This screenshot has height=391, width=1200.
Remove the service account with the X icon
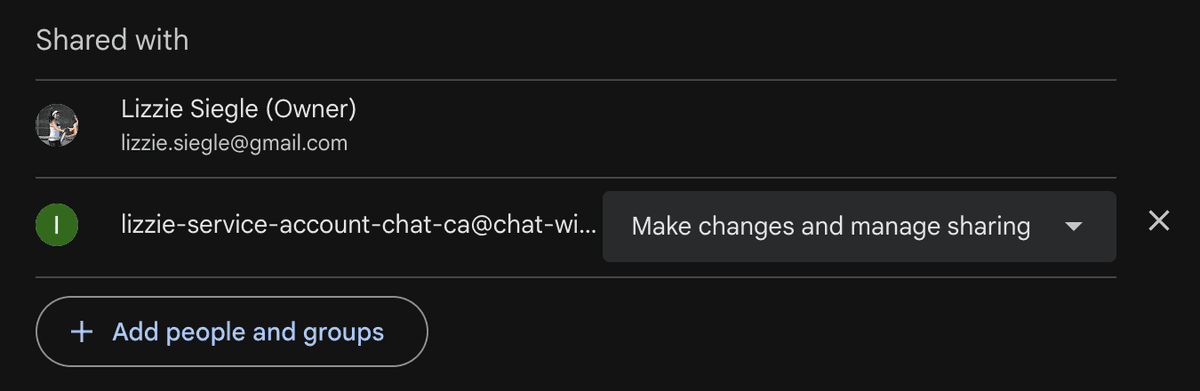[1159, 221]
